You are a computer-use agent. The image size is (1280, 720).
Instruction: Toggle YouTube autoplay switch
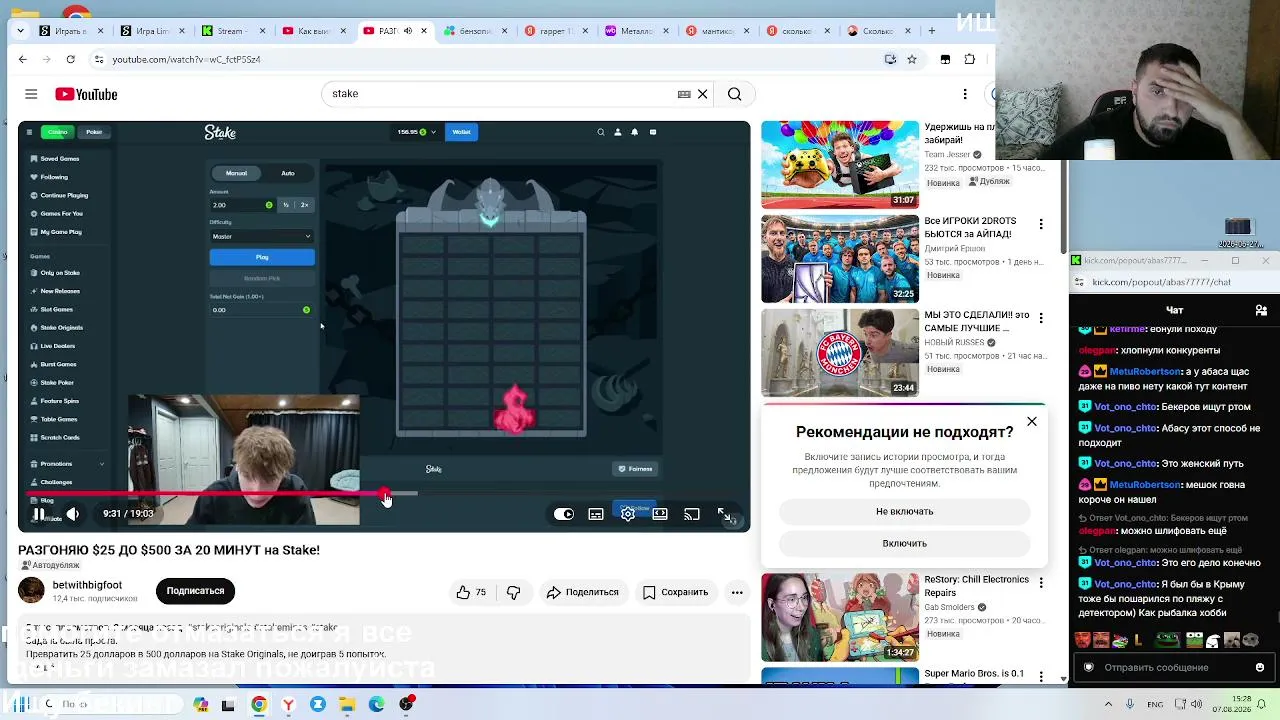564,514
